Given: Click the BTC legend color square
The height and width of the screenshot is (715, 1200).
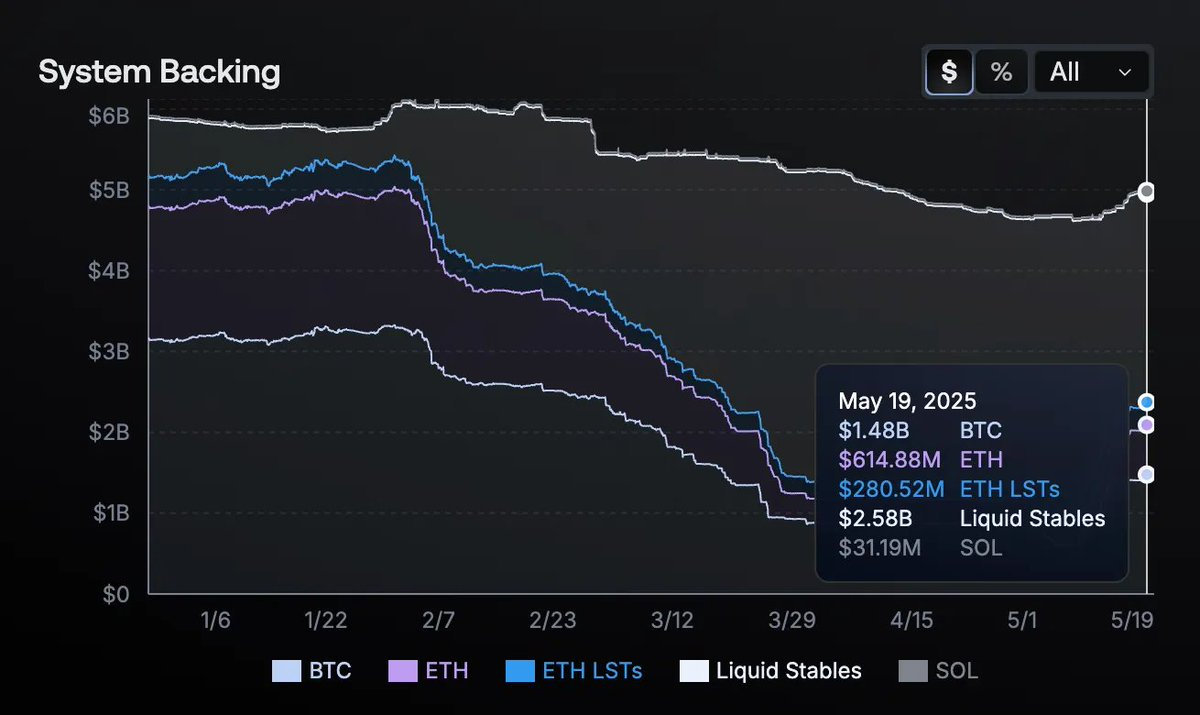Looking at the screenshot, I should click(x=286, y=670).
